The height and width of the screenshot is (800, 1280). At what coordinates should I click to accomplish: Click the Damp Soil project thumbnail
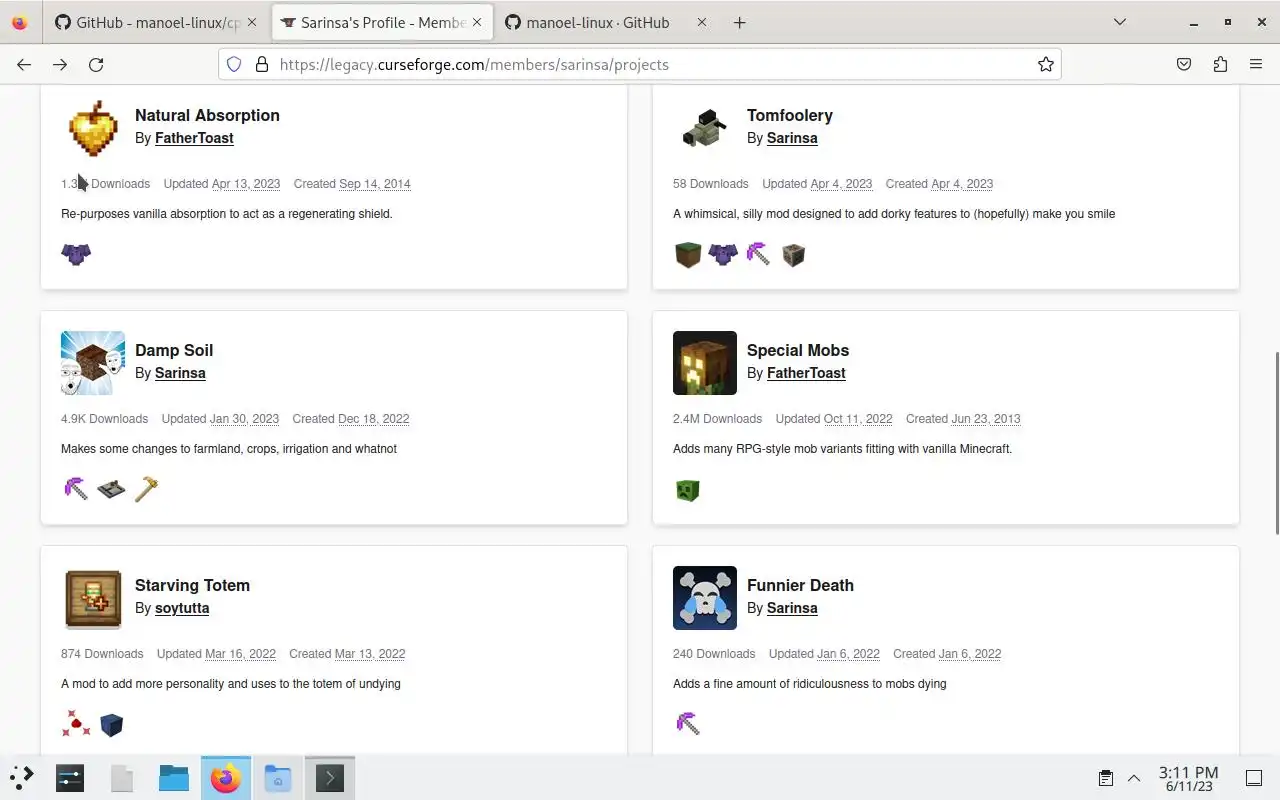pyautogui.click(x=93, y=363)
